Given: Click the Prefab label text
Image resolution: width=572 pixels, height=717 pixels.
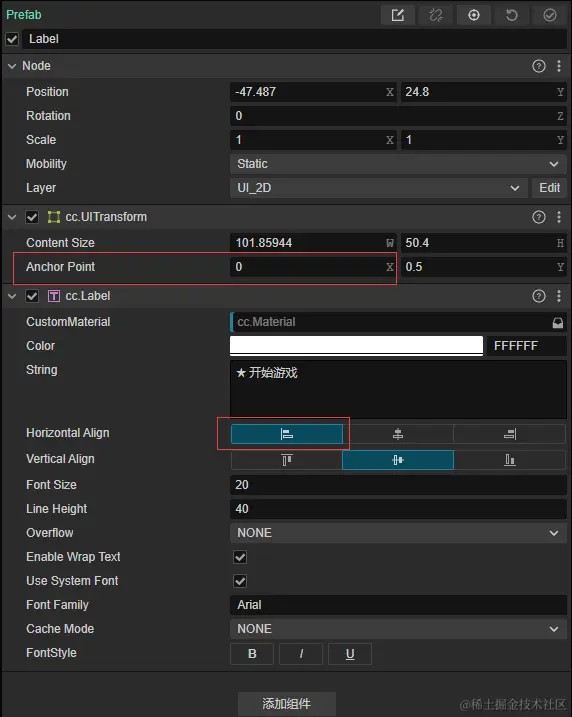Looking at the screenshot, I should 24,15.
